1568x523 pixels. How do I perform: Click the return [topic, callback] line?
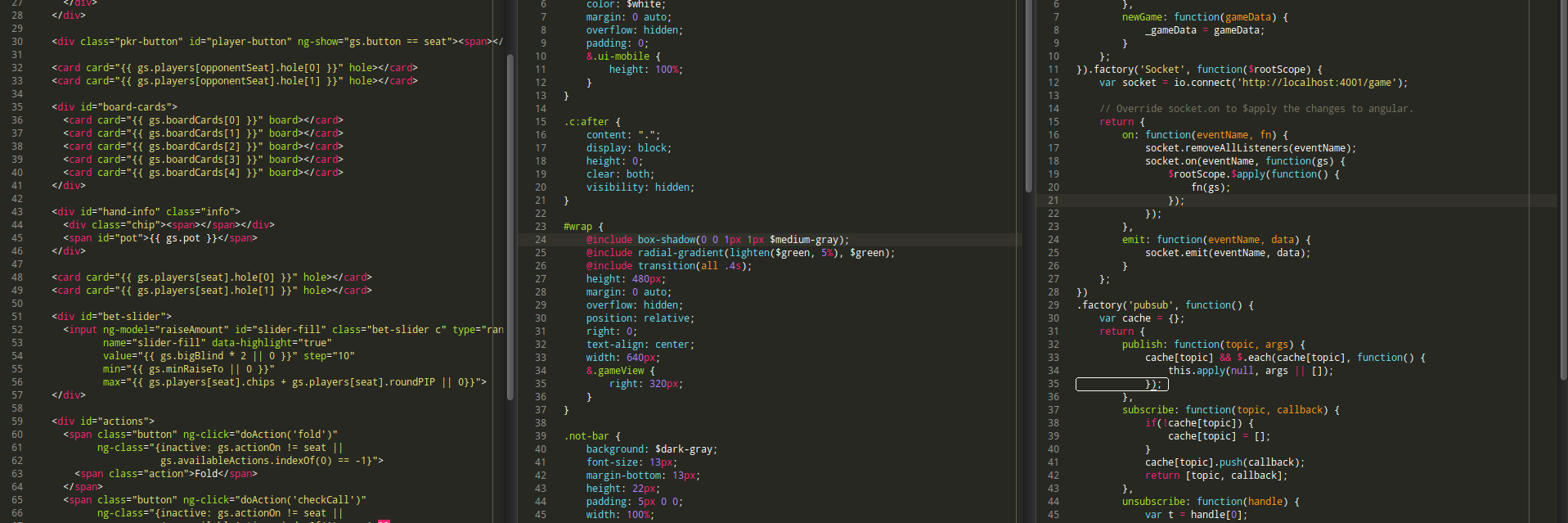pyautogui.click(x=1216, y=476)
